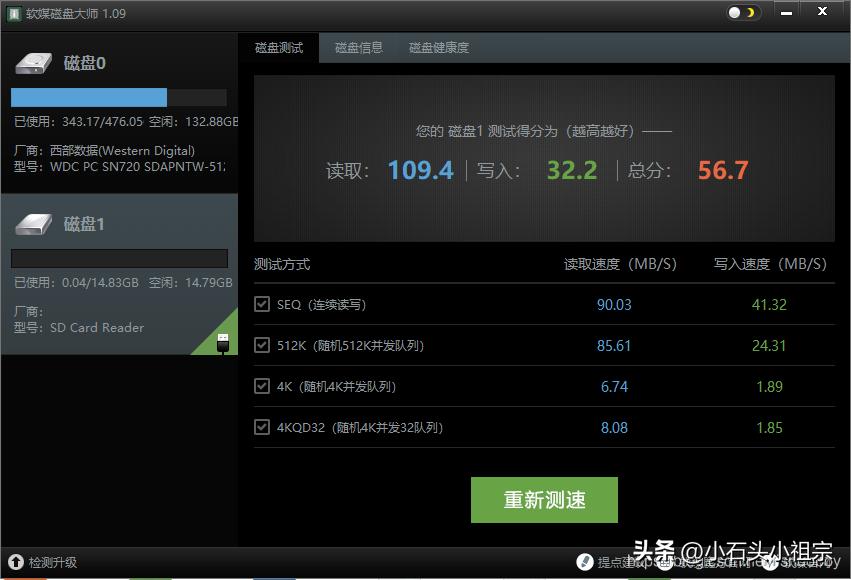Screen dimensions: 851x580
Task: Toggle the 4K (随机4K并发队列) checkbox
Action: (262, 386)
